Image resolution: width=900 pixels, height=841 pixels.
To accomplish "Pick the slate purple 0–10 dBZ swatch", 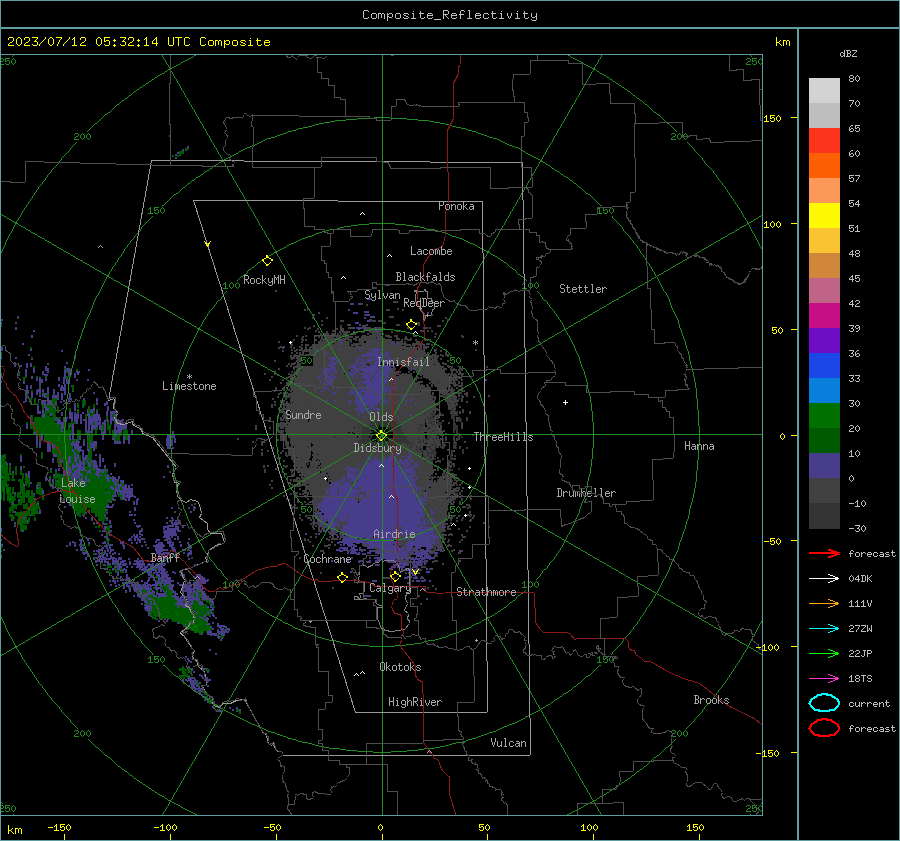I will (824, 466).
